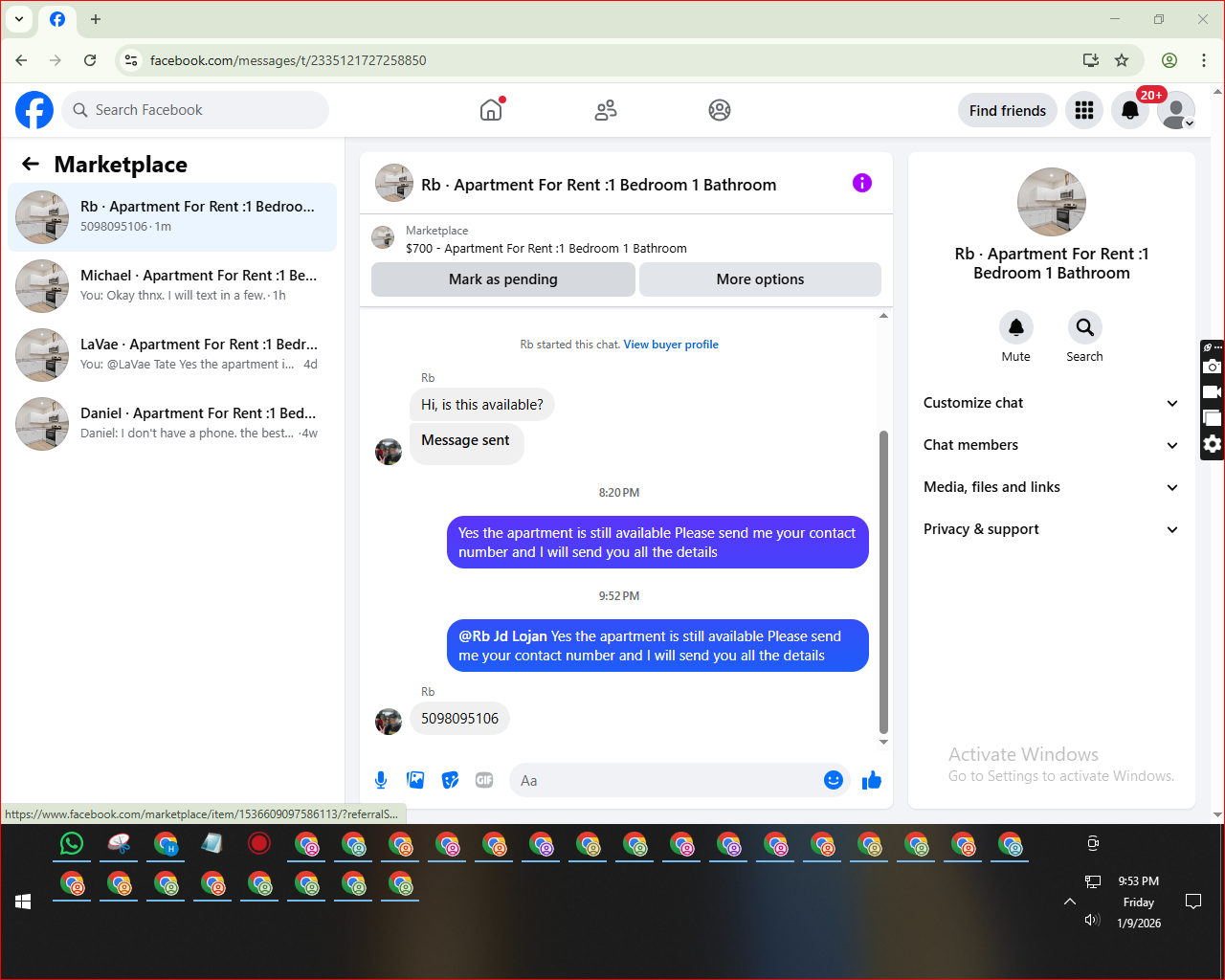Image resolution: width=1225 pixels, height=980 pixels.
Task: Send a voice clip with the microphone icon
Action: point(381,780)
